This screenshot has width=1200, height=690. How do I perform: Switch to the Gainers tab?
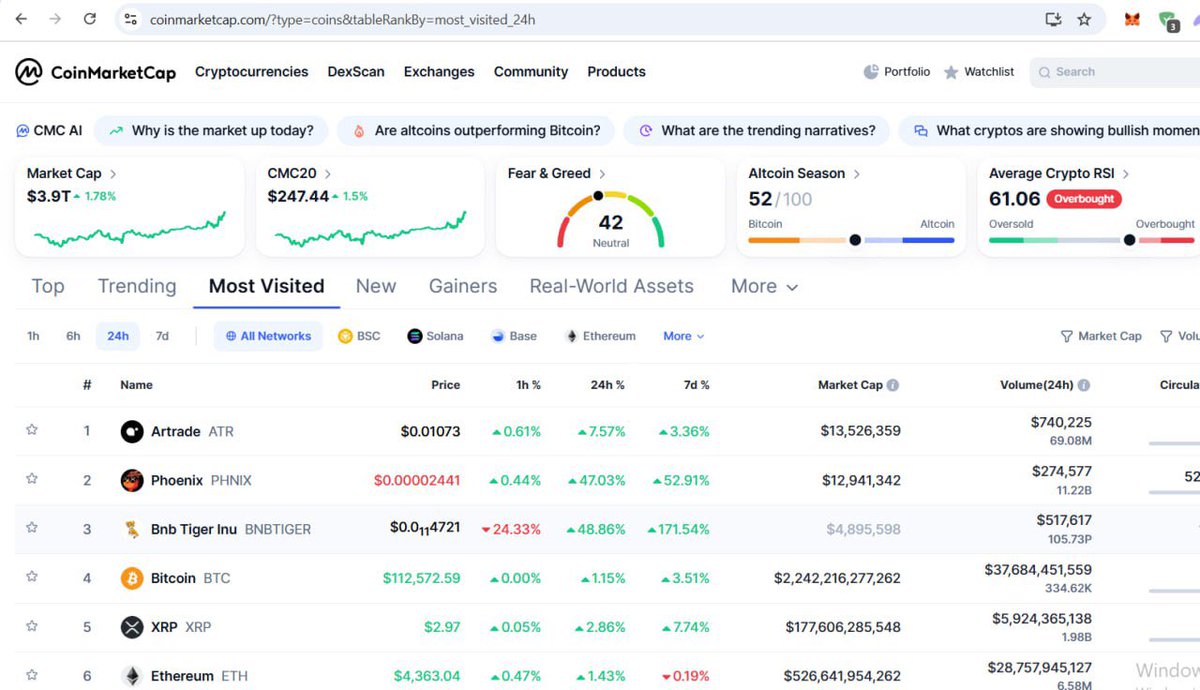(x=463, y=286)
